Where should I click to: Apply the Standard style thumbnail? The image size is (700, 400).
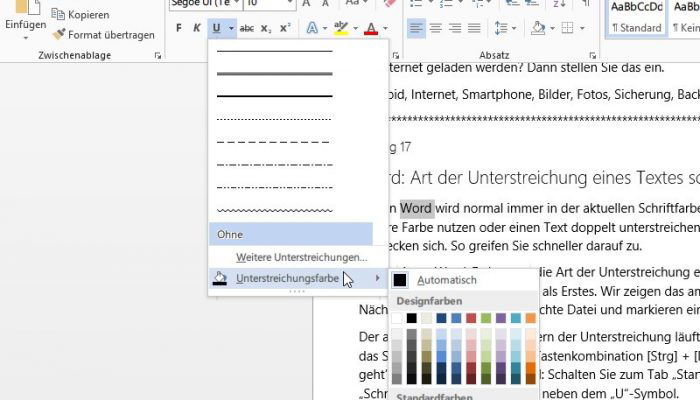tap(637, 17)
